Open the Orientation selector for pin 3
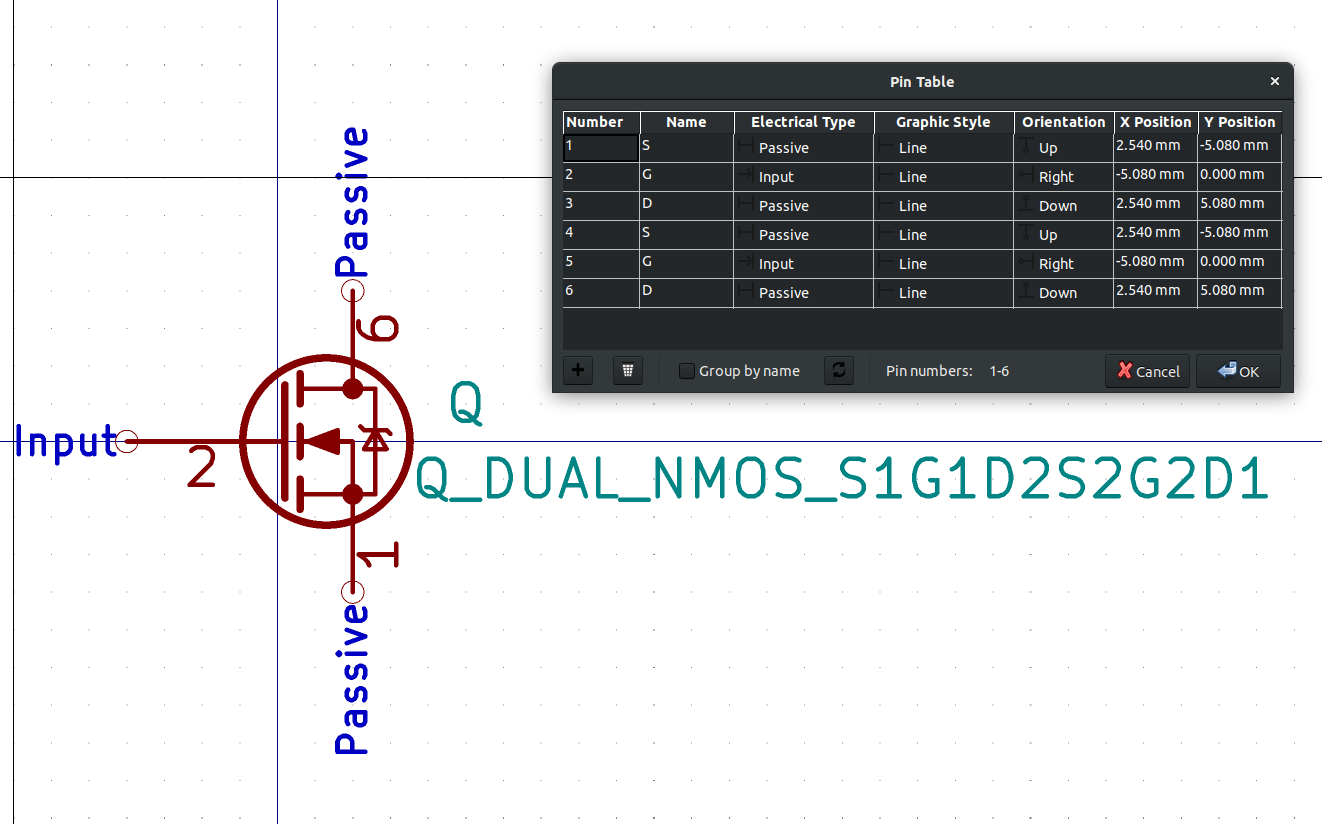The height and width of the screenshot is (824, 1322). point(1063,205)
